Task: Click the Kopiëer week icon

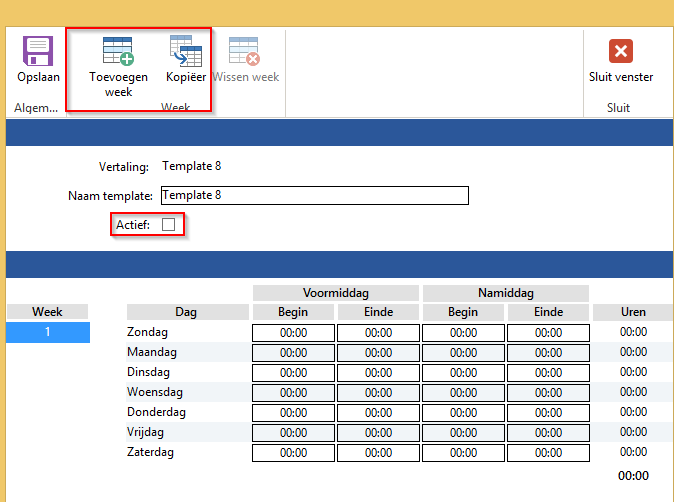Action: 185,52
